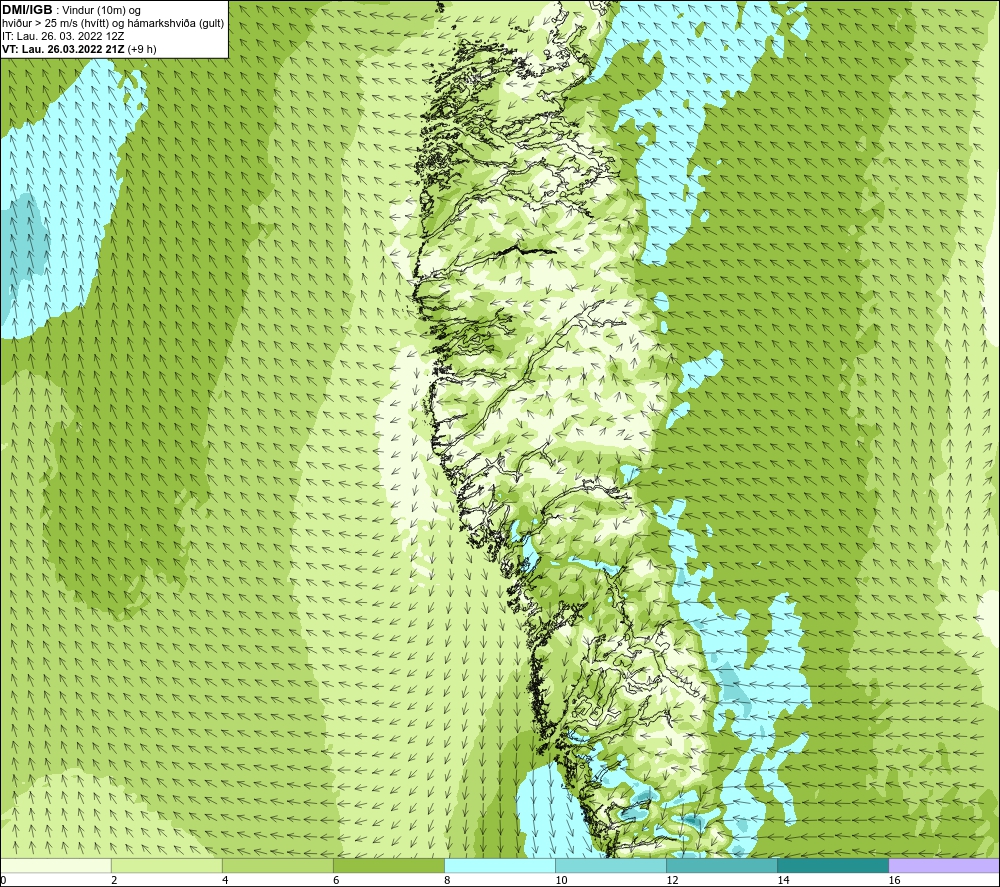Click the 'IT: Lau. 26. 03. 2022 12Z' line
The width and height of the screenshot is (1000, 887).
pyautogui.click(x=63, y=36)
